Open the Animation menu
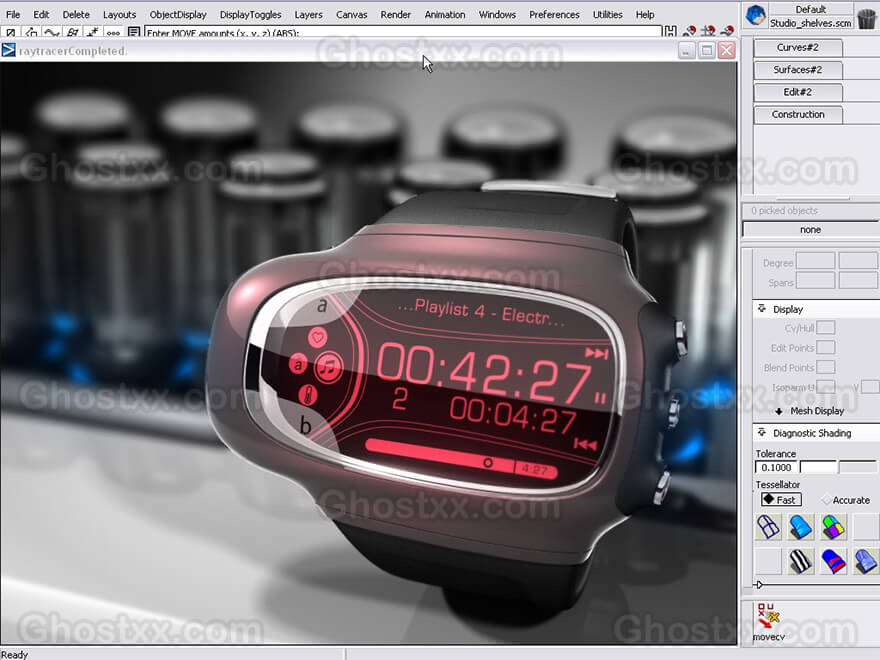This screenshot has width=880, height=660. (x=444, y=15)
